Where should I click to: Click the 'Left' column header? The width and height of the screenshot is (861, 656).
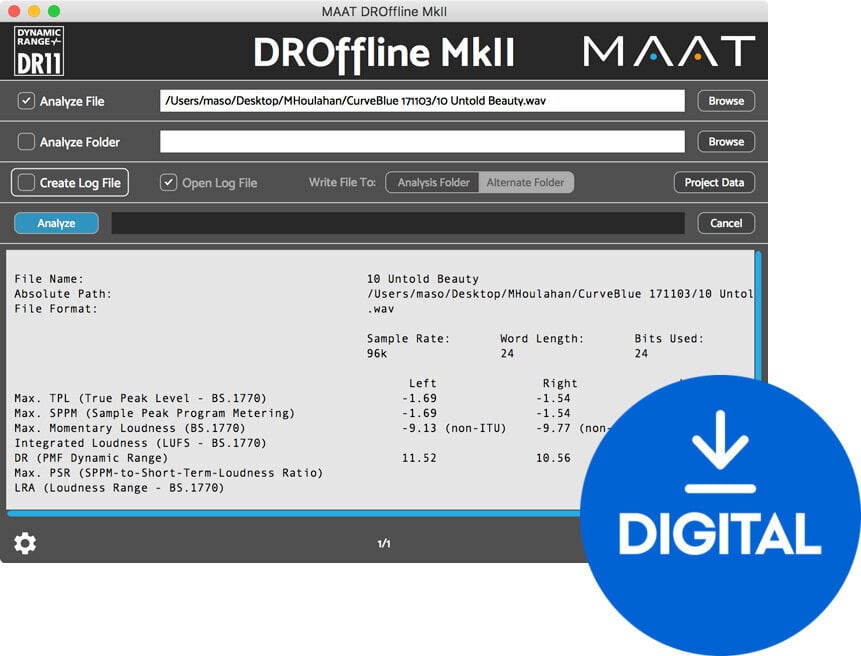pyautogui.click(x=422, y=383)
